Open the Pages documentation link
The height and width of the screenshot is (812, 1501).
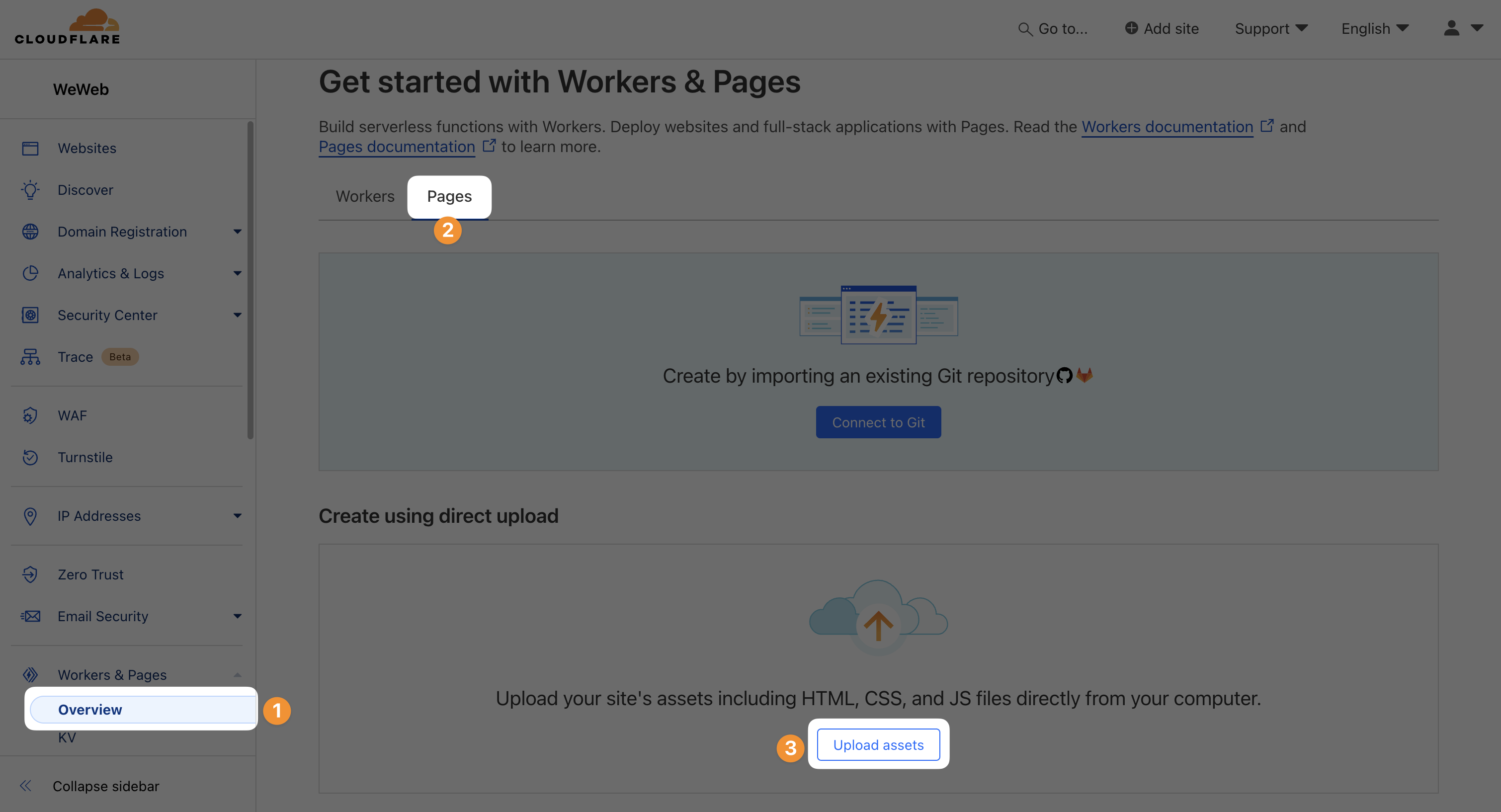tap(396, 146)
